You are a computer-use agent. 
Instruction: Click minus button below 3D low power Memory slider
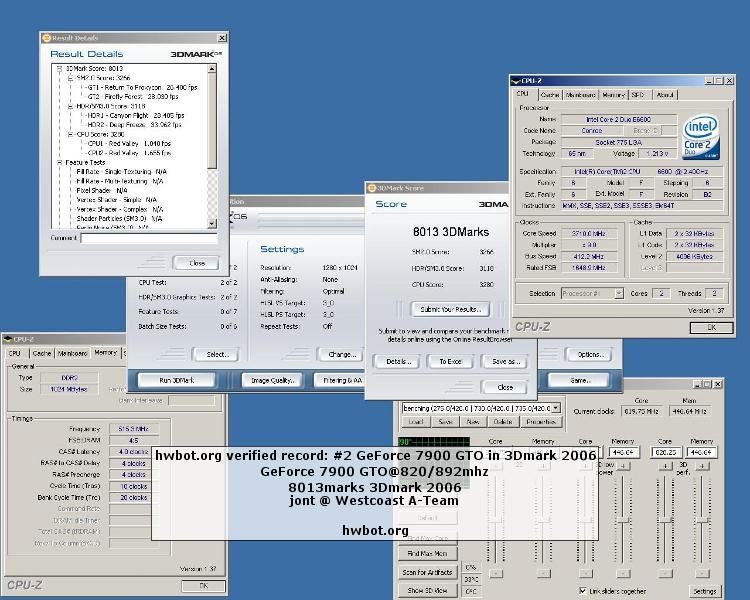pos(623,573)
